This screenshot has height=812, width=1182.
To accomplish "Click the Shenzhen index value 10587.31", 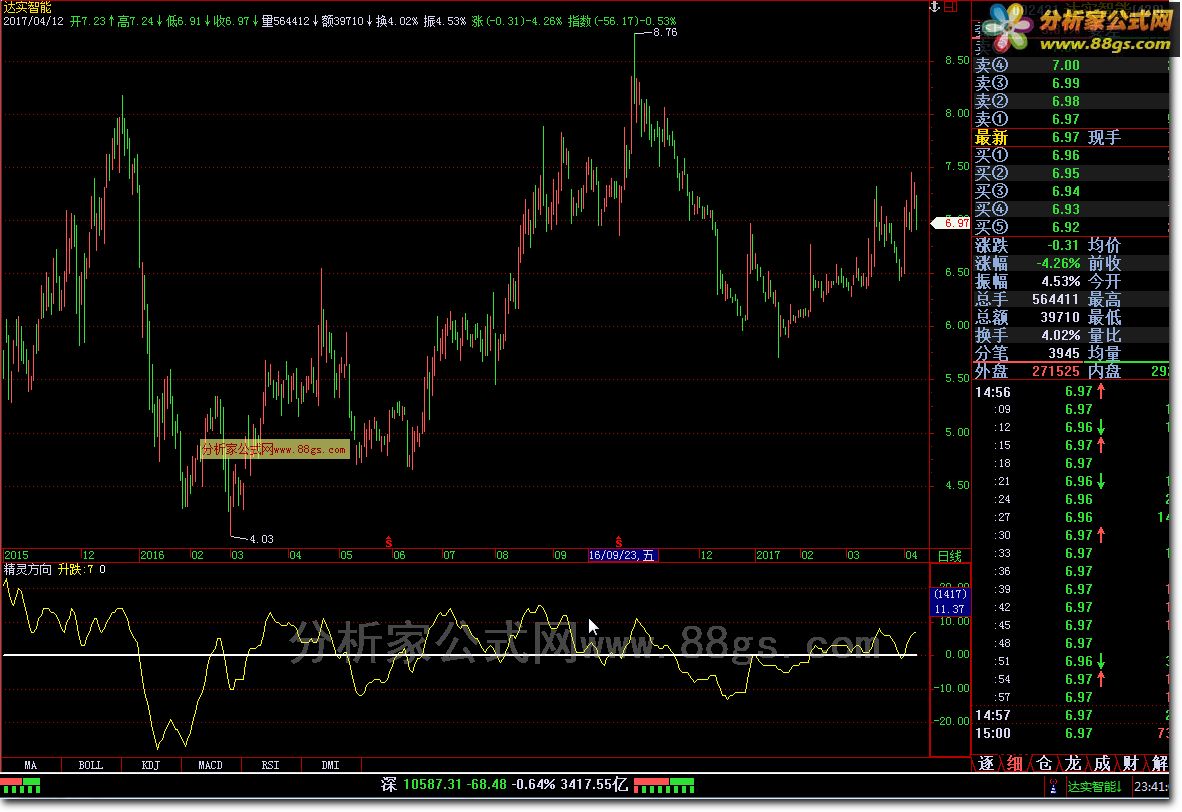I will coord(432,784).
